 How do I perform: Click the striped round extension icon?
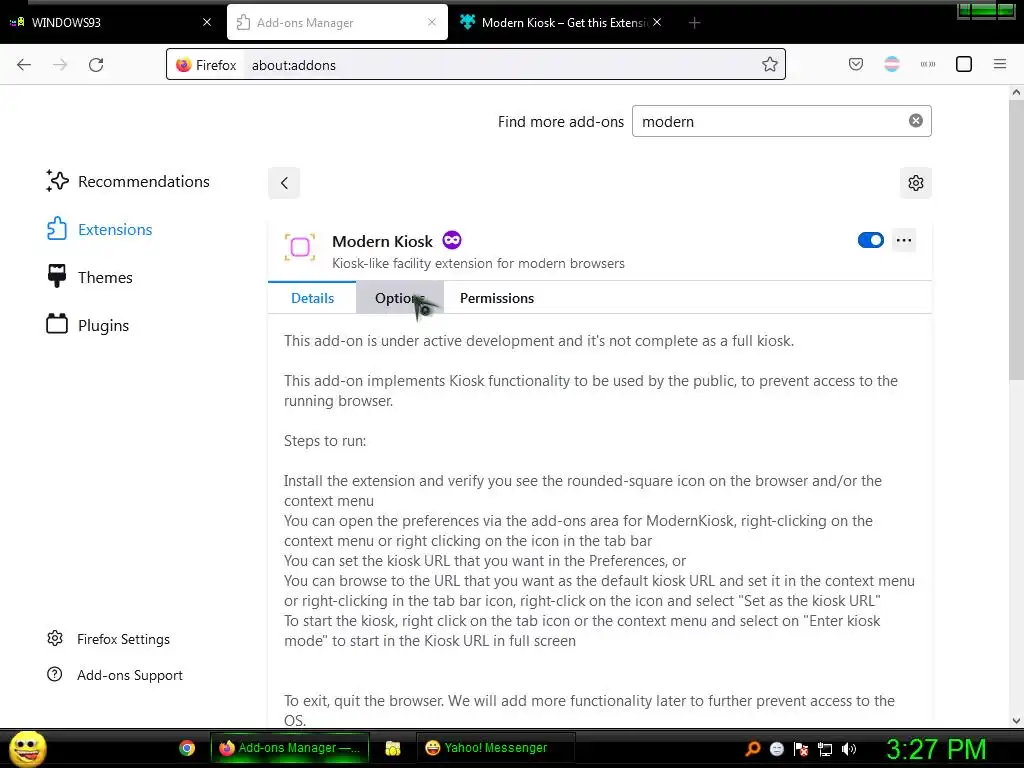(x=891, y=64)
